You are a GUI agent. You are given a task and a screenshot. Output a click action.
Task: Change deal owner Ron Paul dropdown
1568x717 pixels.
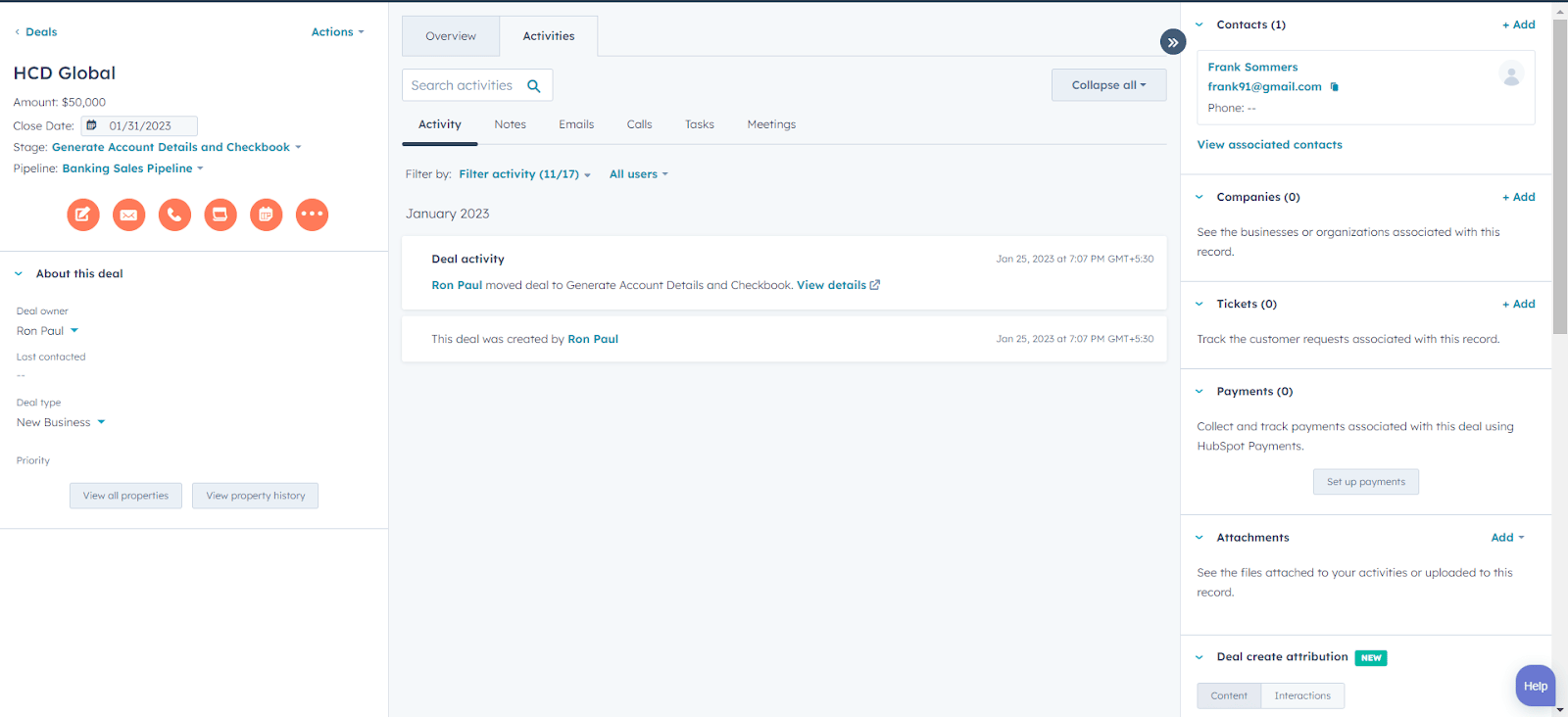47,331
